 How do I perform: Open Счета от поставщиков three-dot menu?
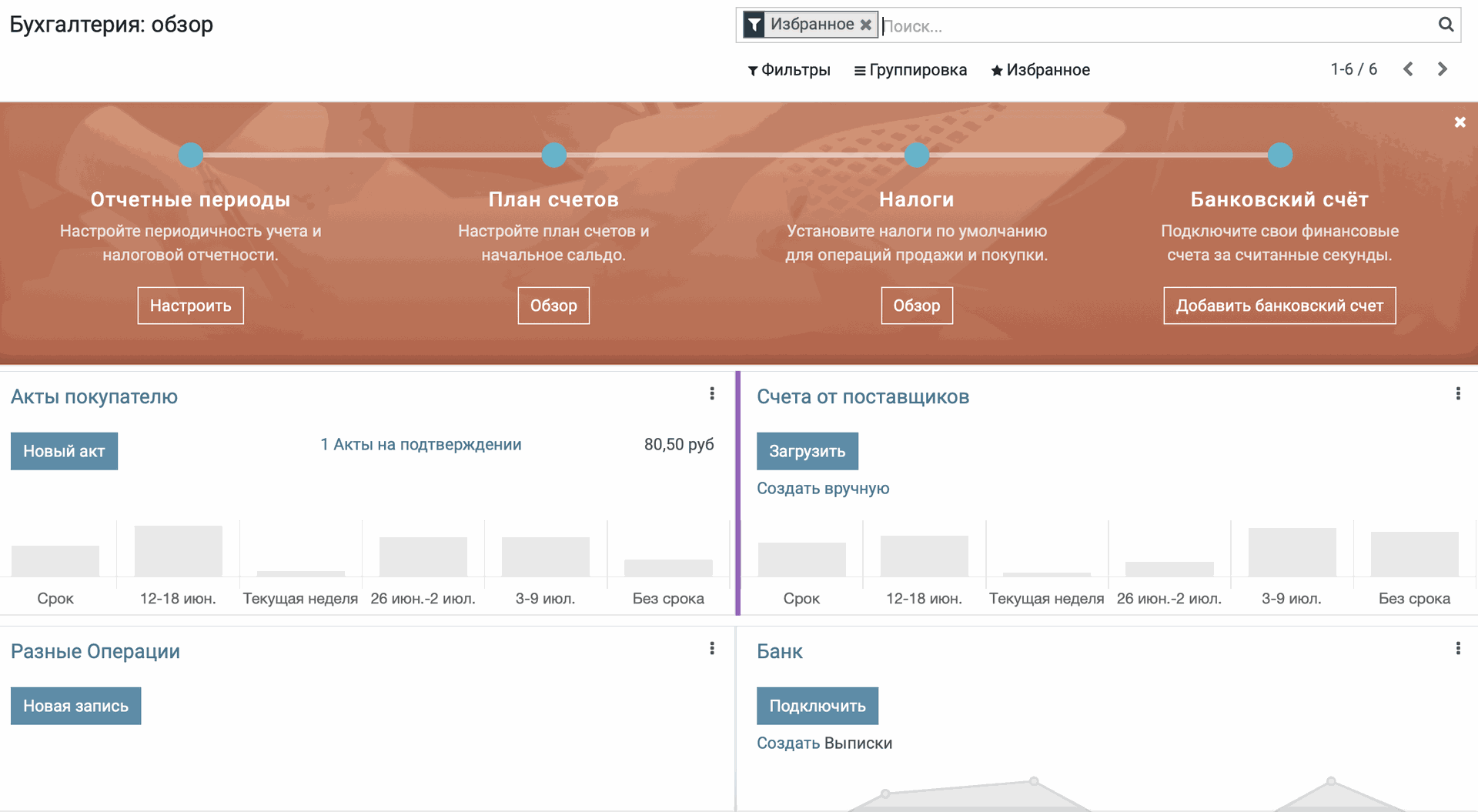coord(1458,394)
